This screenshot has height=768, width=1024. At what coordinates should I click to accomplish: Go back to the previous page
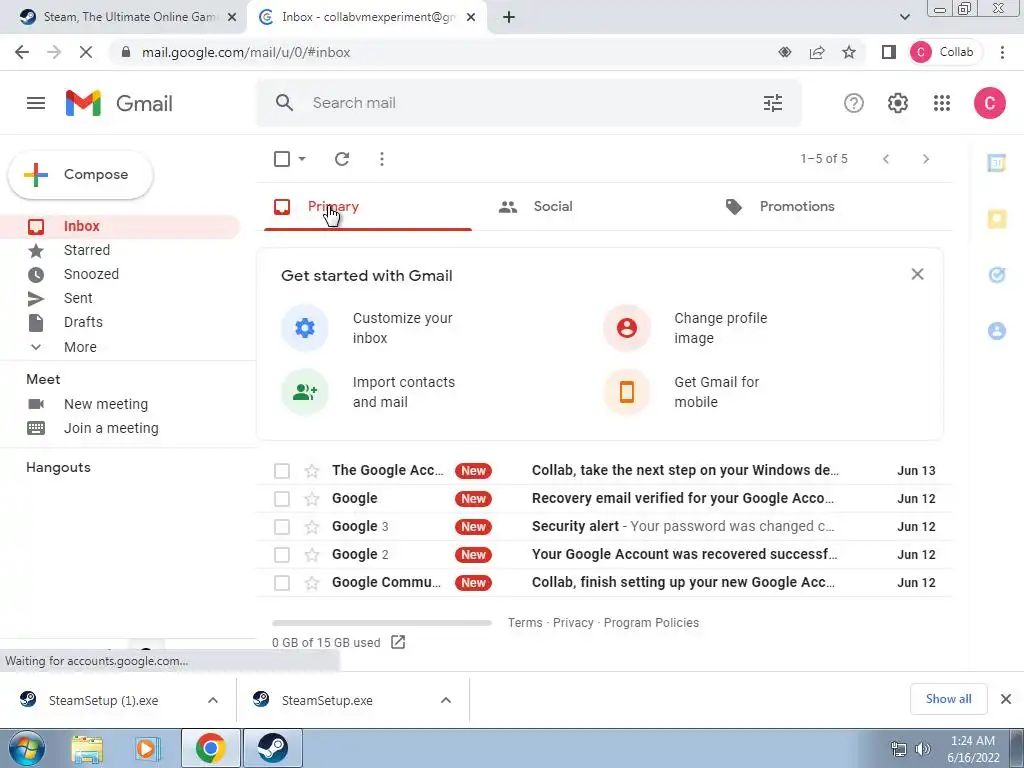(x=22, y=52)
